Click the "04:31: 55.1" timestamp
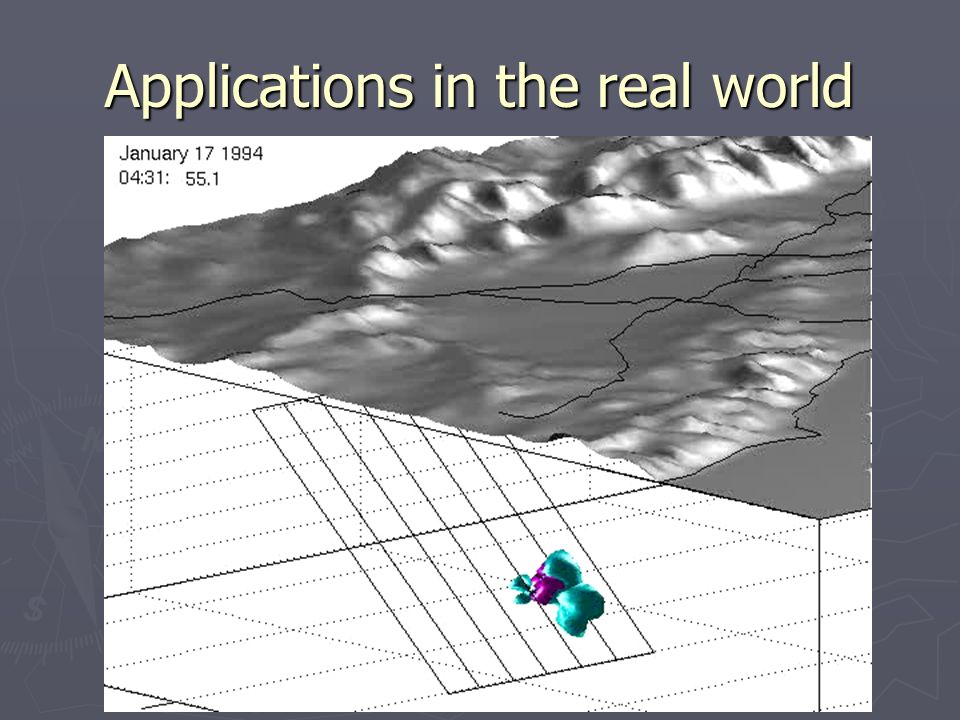960x720 pixels. (169, 179)
